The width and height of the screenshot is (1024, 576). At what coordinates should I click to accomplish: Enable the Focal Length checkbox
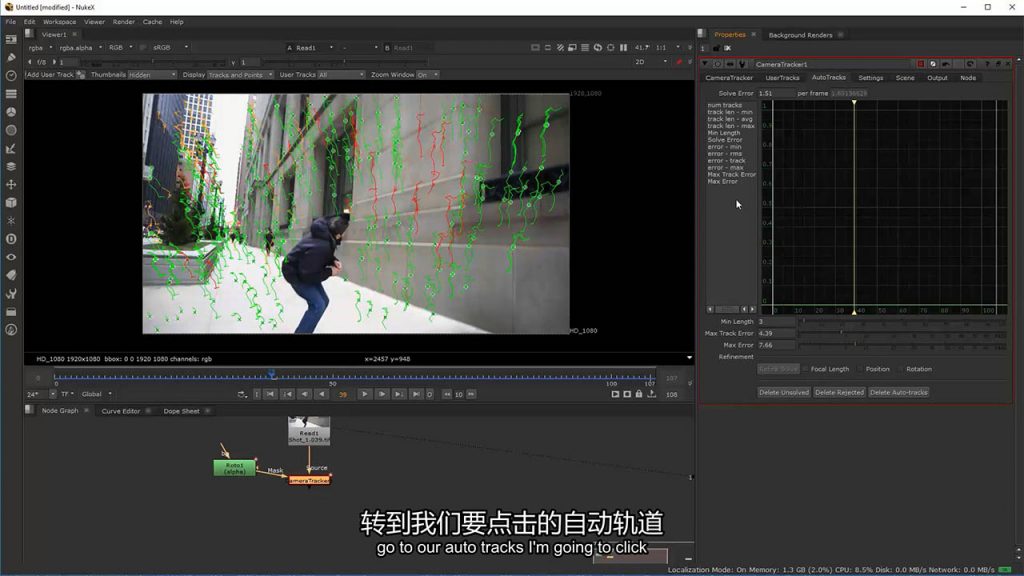806,369
